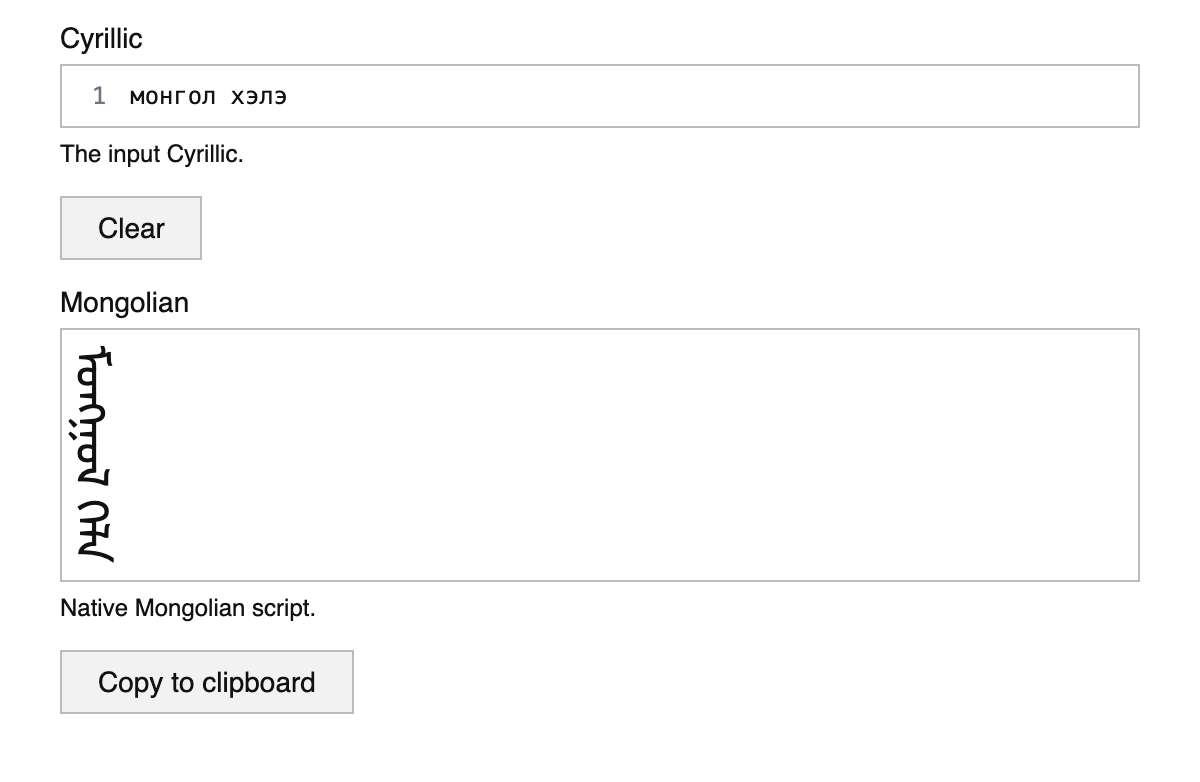Click the space between "монгол" and "хэлэ"
This screenshot has width=1200, height=782.
click(223, 96)
